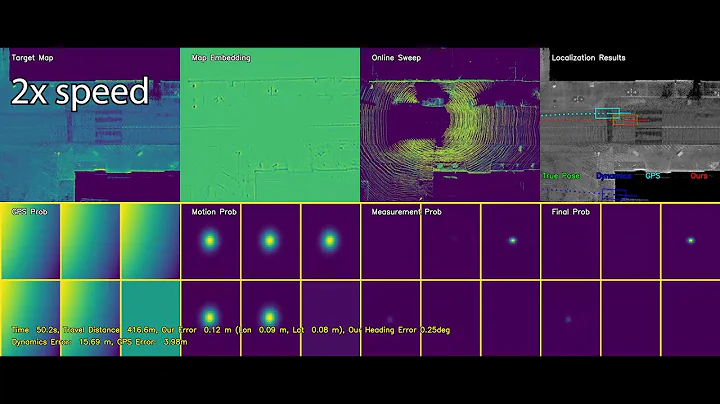Viewport: 720px width, 404px height.
Task: Click the "Travel Distance 416.6m" readout
Action: pos(110,330)
